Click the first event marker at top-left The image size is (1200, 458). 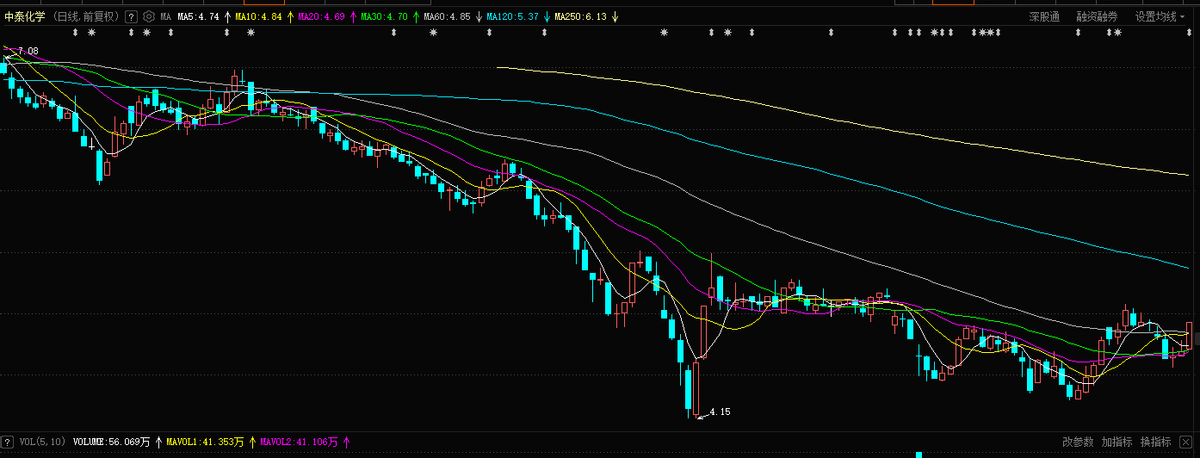[77, 33]
